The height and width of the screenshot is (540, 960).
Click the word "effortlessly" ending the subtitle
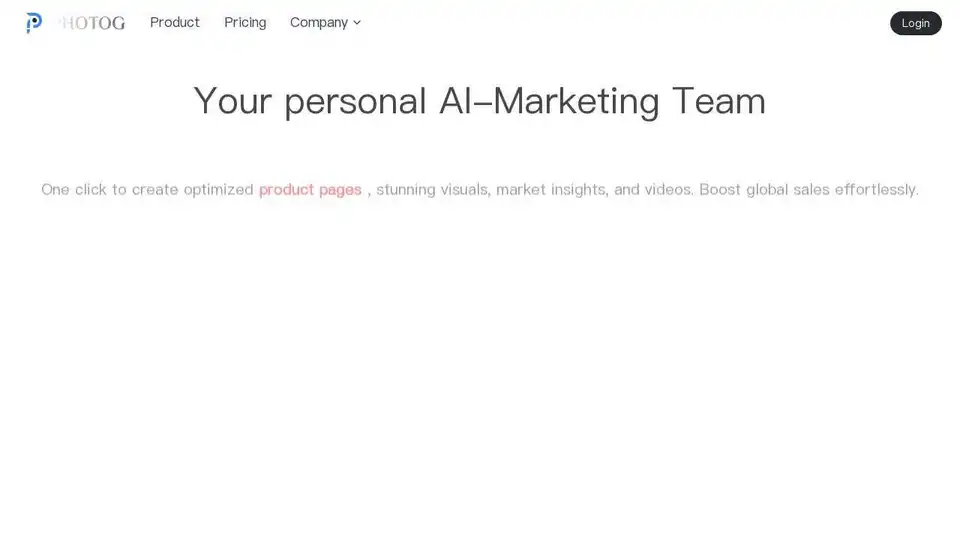pyautogui.click(x=876, y=190)
